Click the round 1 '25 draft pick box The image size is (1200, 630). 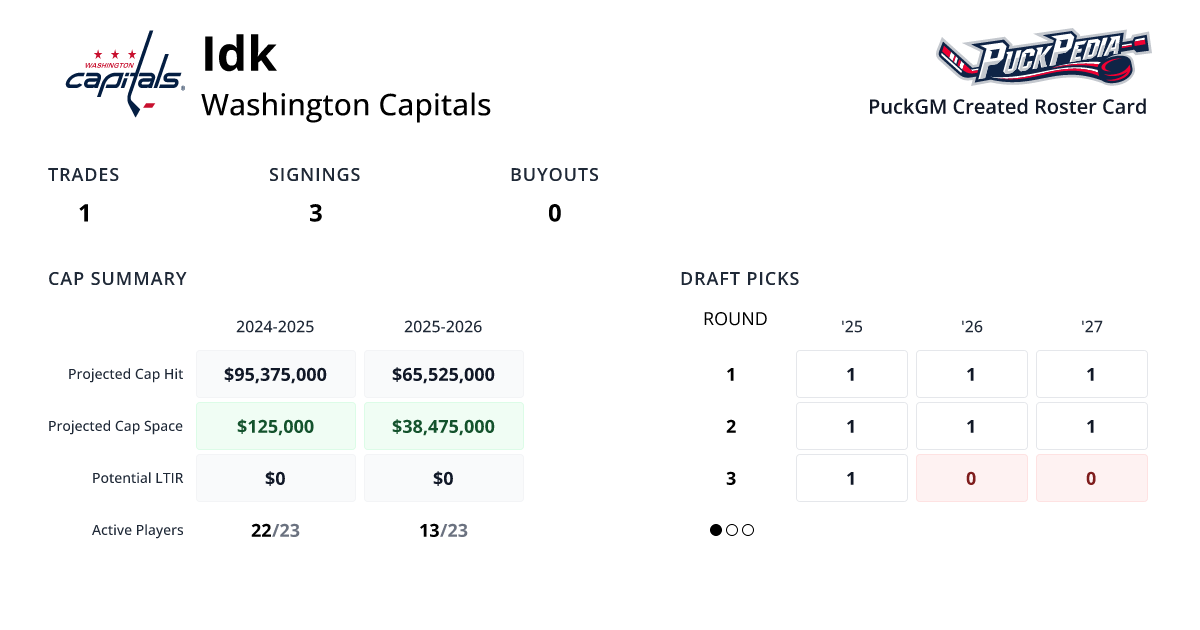pos(851,374)
